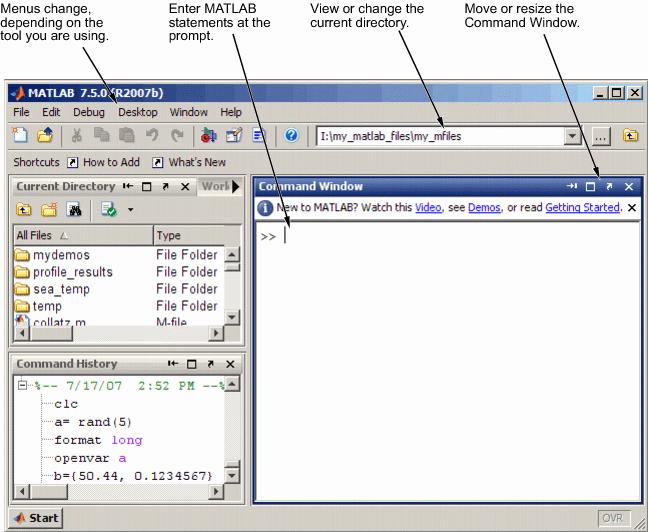Select the clc history entry
The width and height of the screenshot is (649, 532).
pyautogui.click(x=66, y=404)
